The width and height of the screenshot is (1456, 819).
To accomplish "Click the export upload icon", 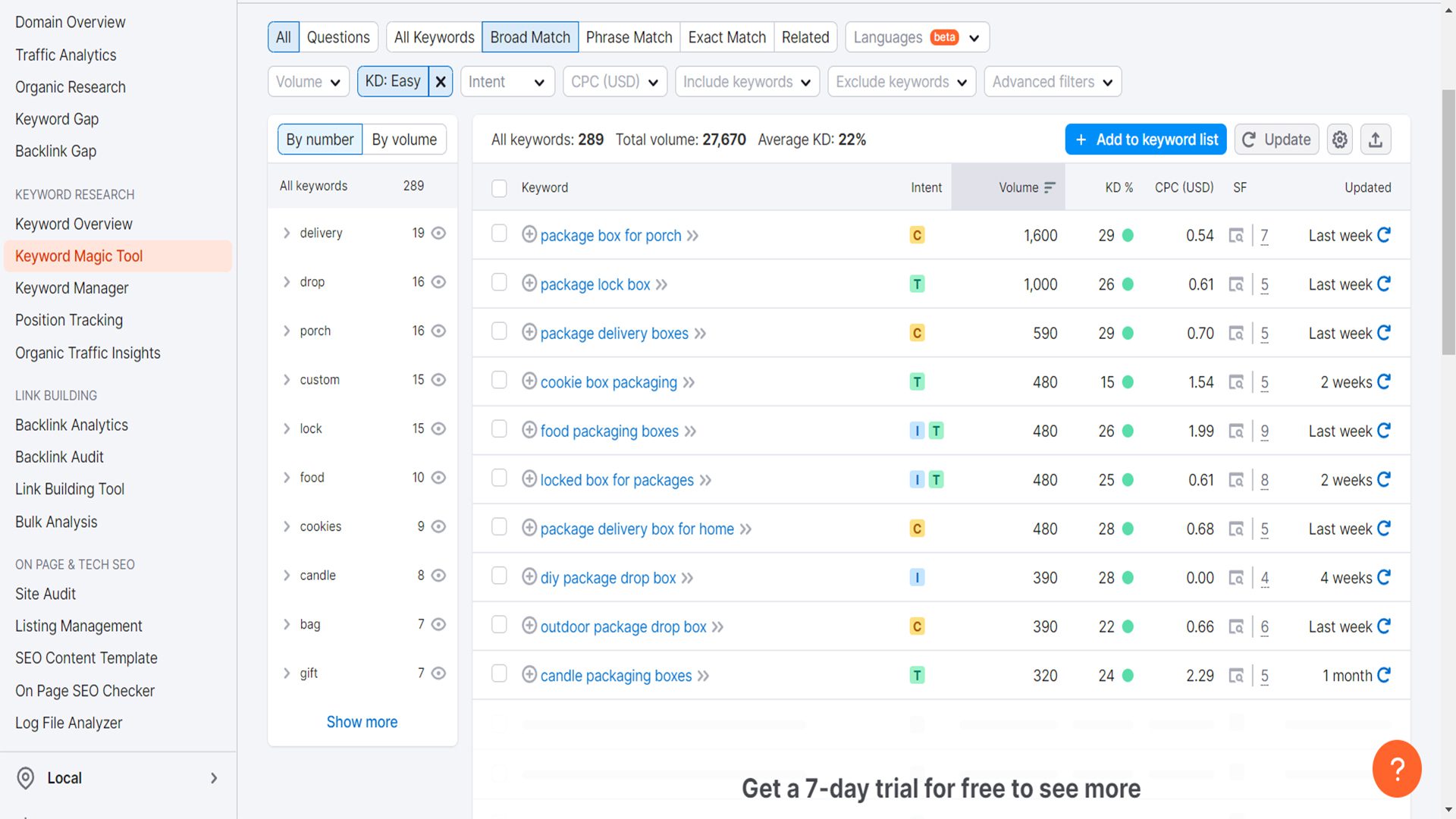I will 1375,140.
